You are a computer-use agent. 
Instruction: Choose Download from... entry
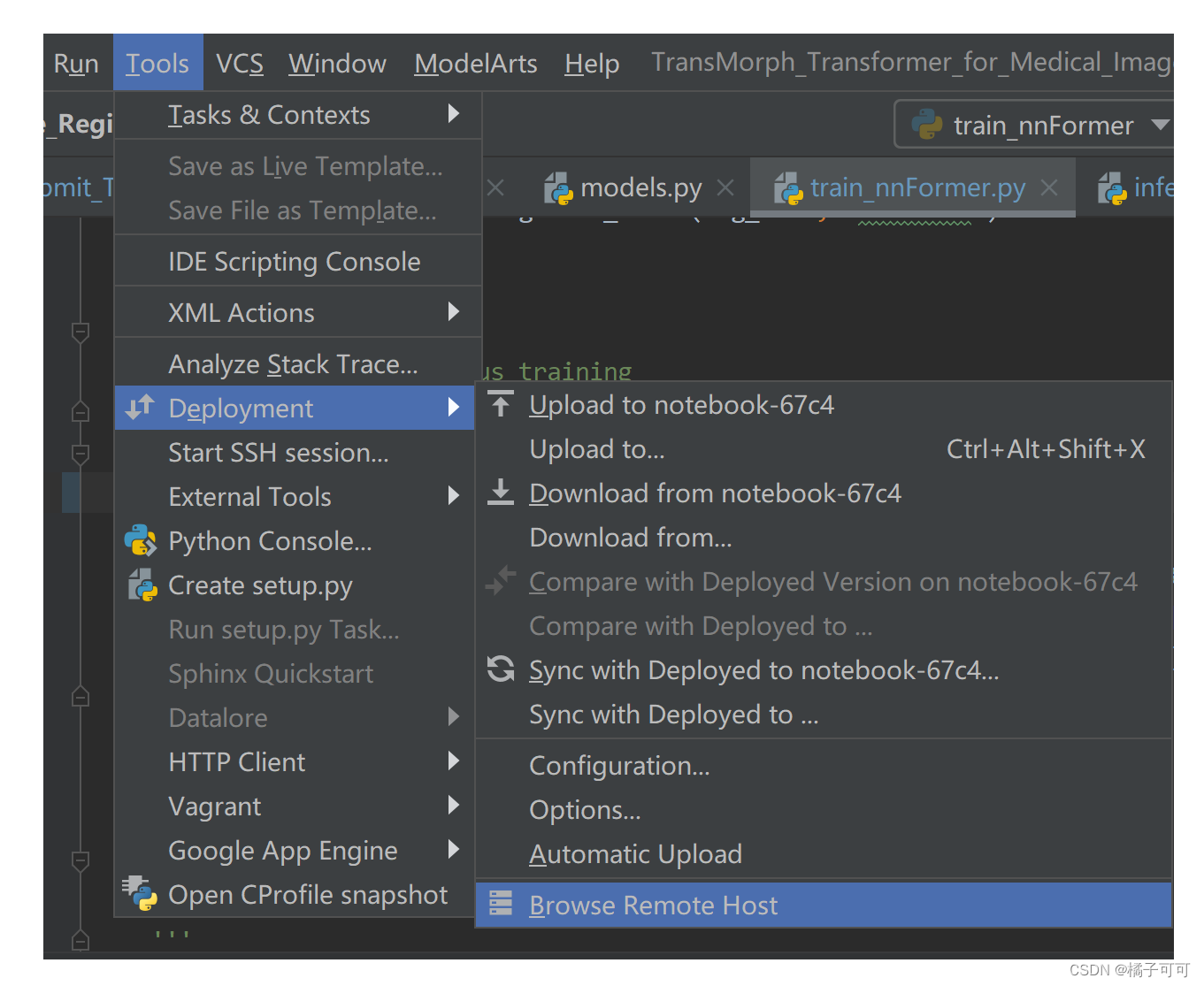tap(824, 538)
